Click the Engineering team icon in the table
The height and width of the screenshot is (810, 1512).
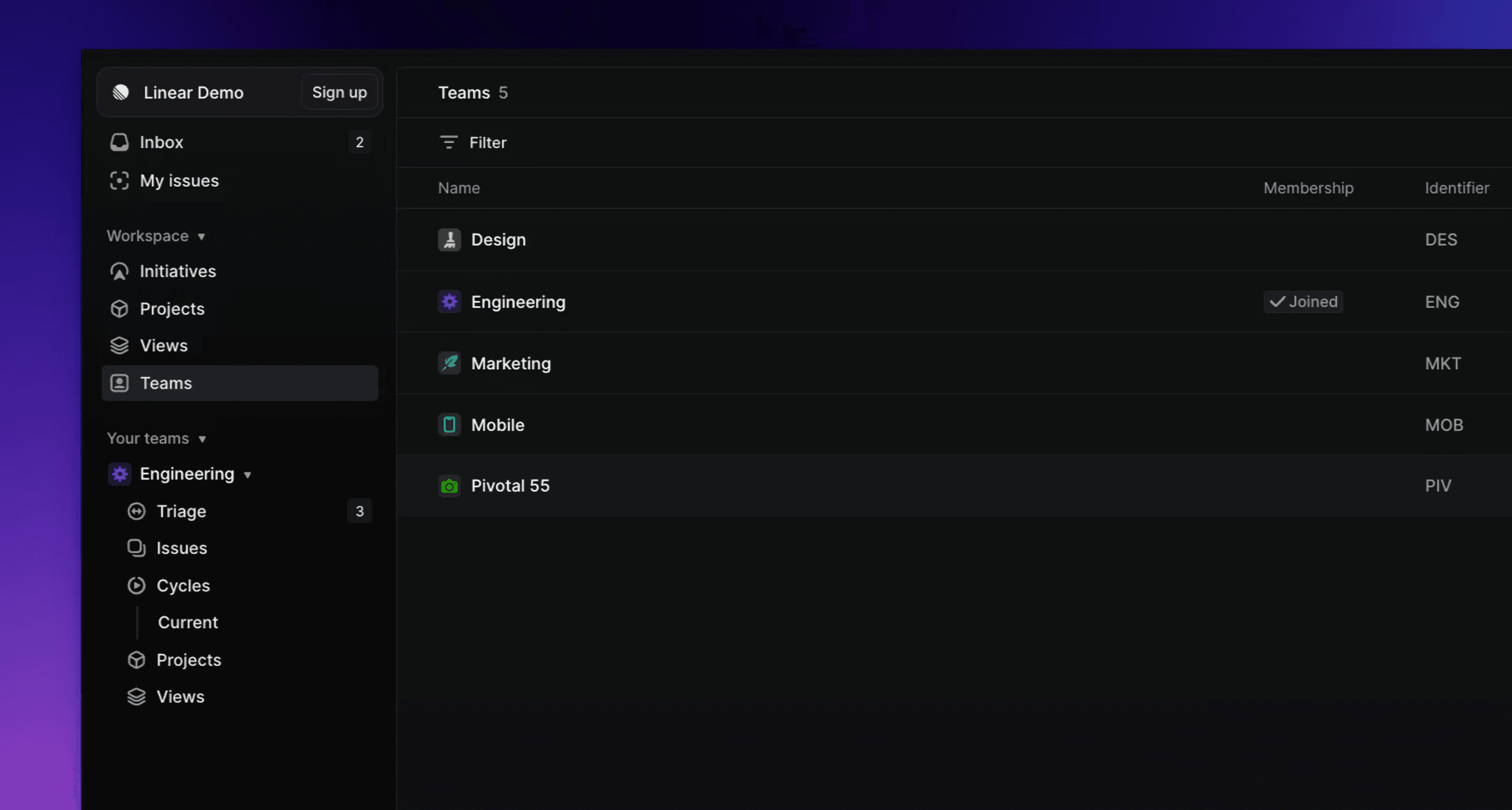click(x=449, y=302)
